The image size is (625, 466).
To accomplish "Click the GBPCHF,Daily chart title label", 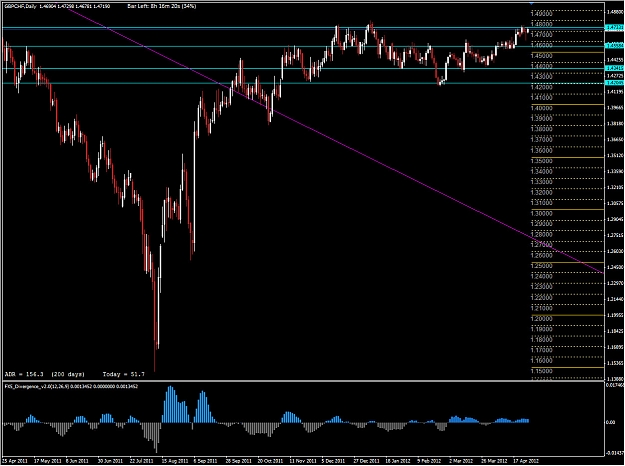I will [x=20, y=6].
